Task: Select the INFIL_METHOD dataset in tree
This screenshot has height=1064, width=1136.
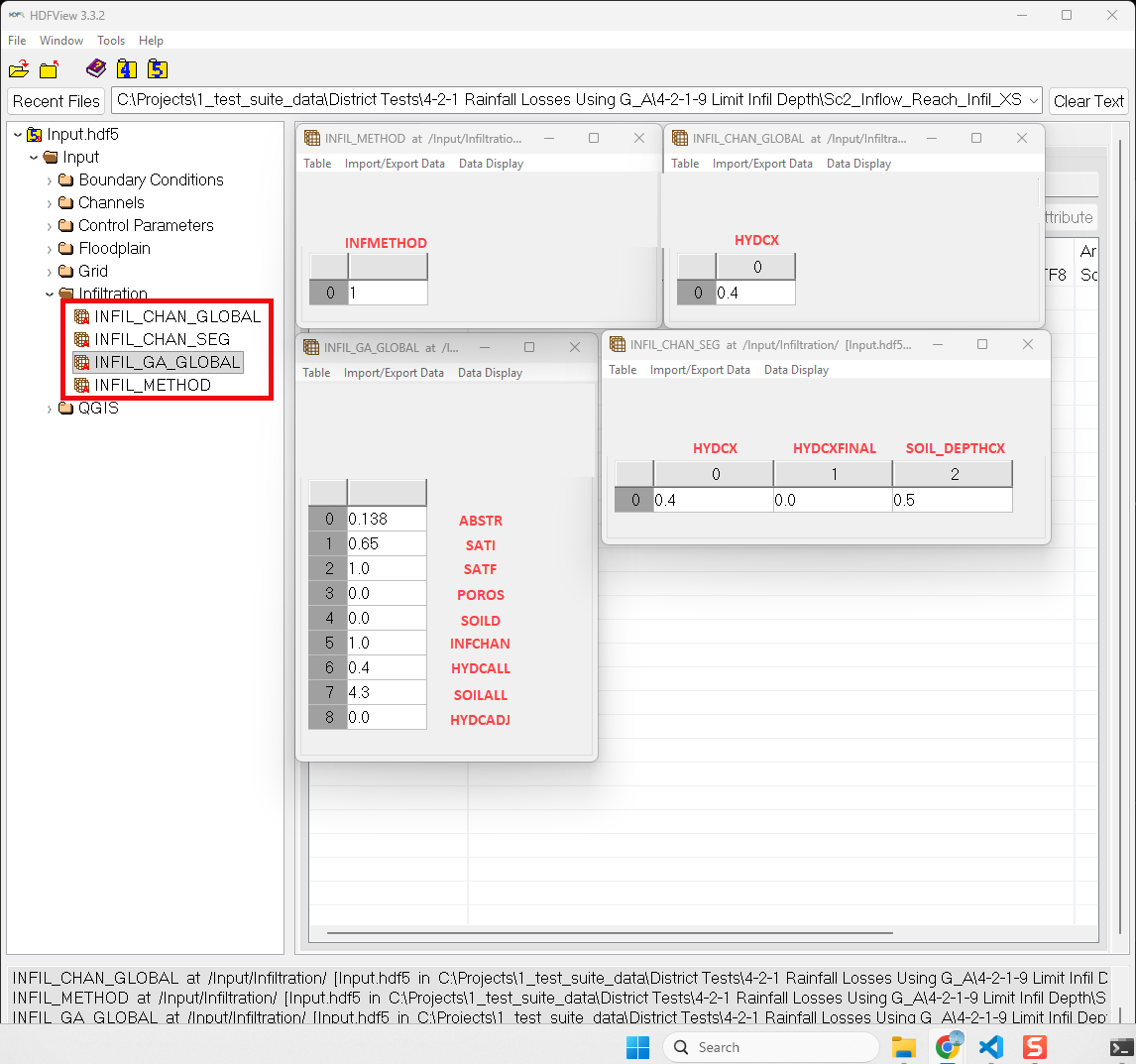Action: tap(152, 385)
